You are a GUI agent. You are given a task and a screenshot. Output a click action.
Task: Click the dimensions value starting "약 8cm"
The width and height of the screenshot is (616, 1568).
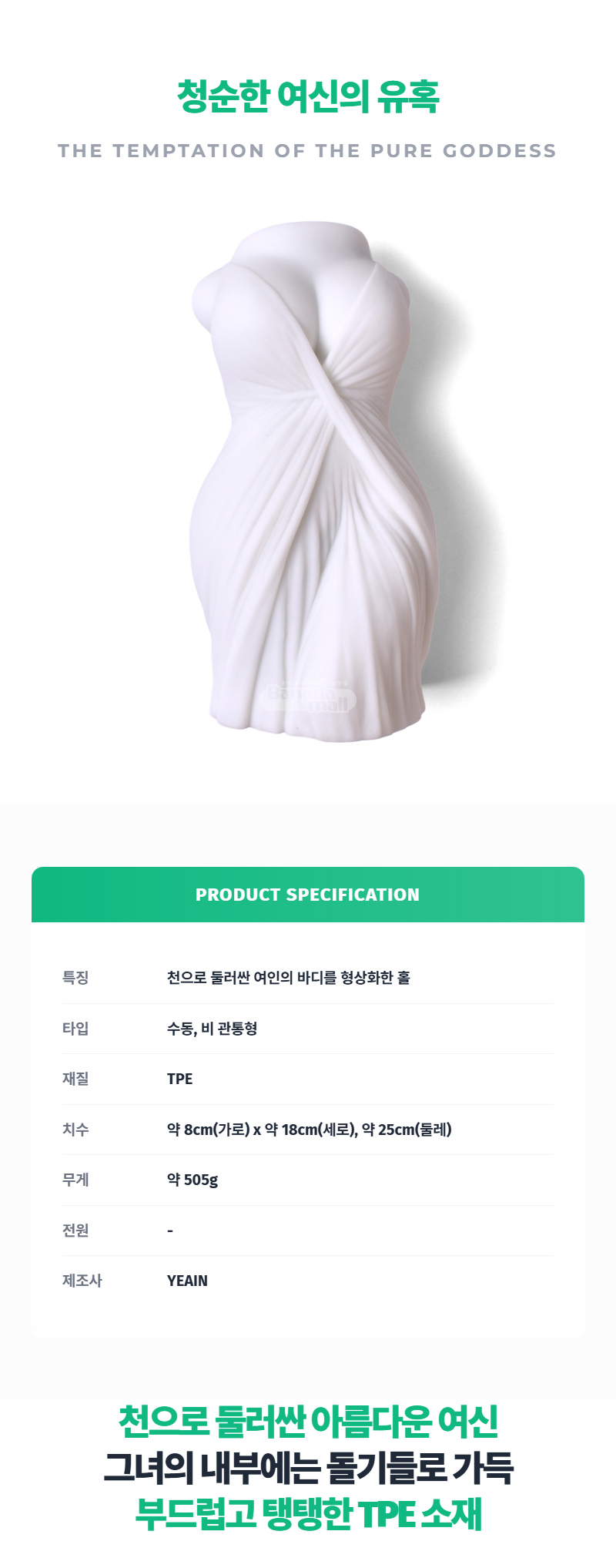(309, 1130)
